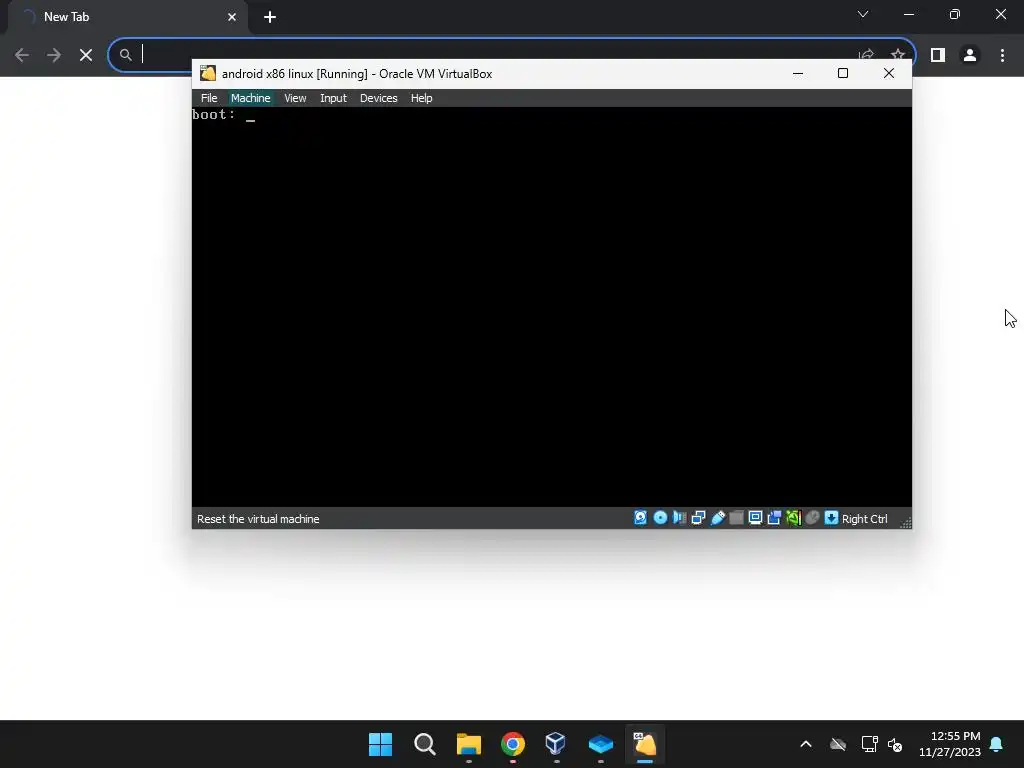Click Chrome's back navigation arrow
The image size is (1024, 768).
tap(22, 55)
